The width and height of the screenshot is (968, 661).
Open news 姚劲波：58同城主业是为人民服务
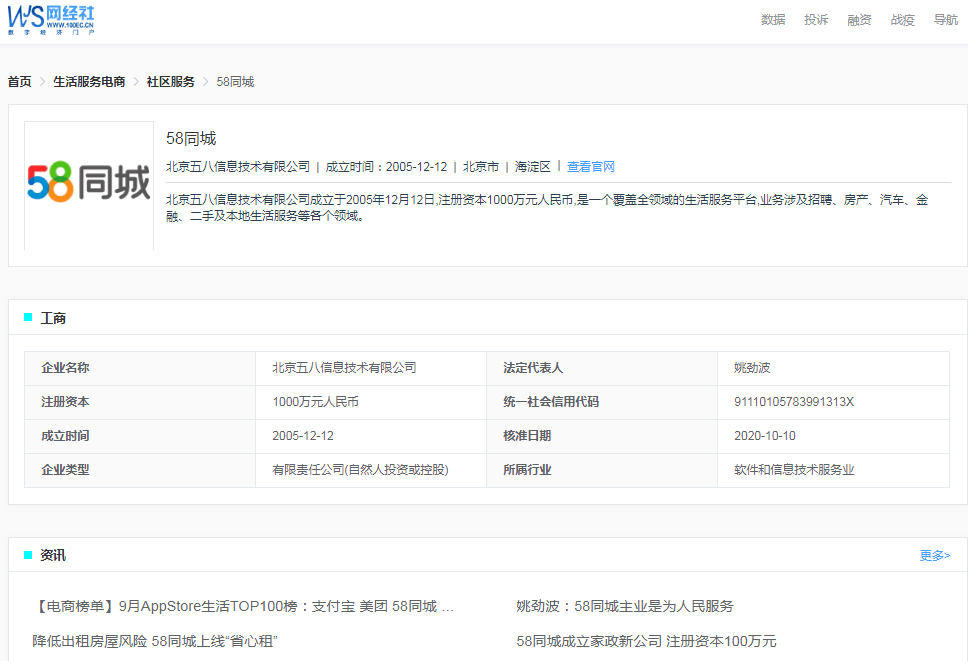click(625, 606)
